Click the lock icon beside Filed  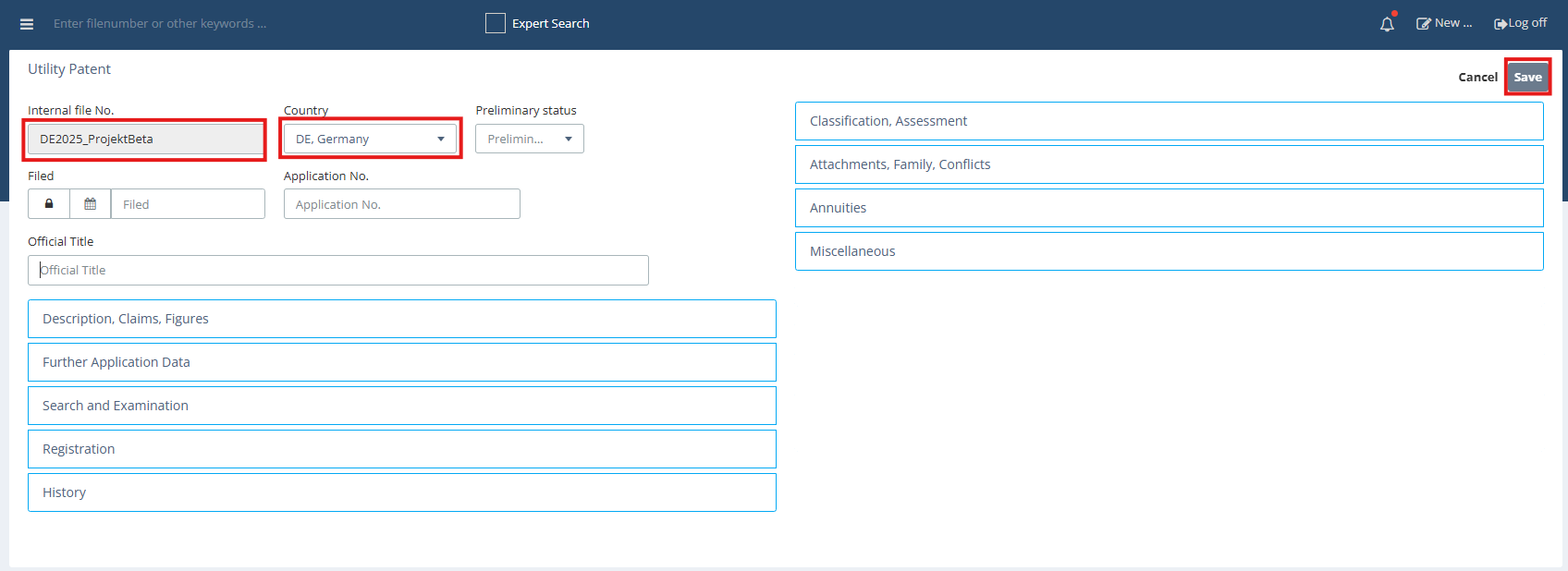coord(49,204)
